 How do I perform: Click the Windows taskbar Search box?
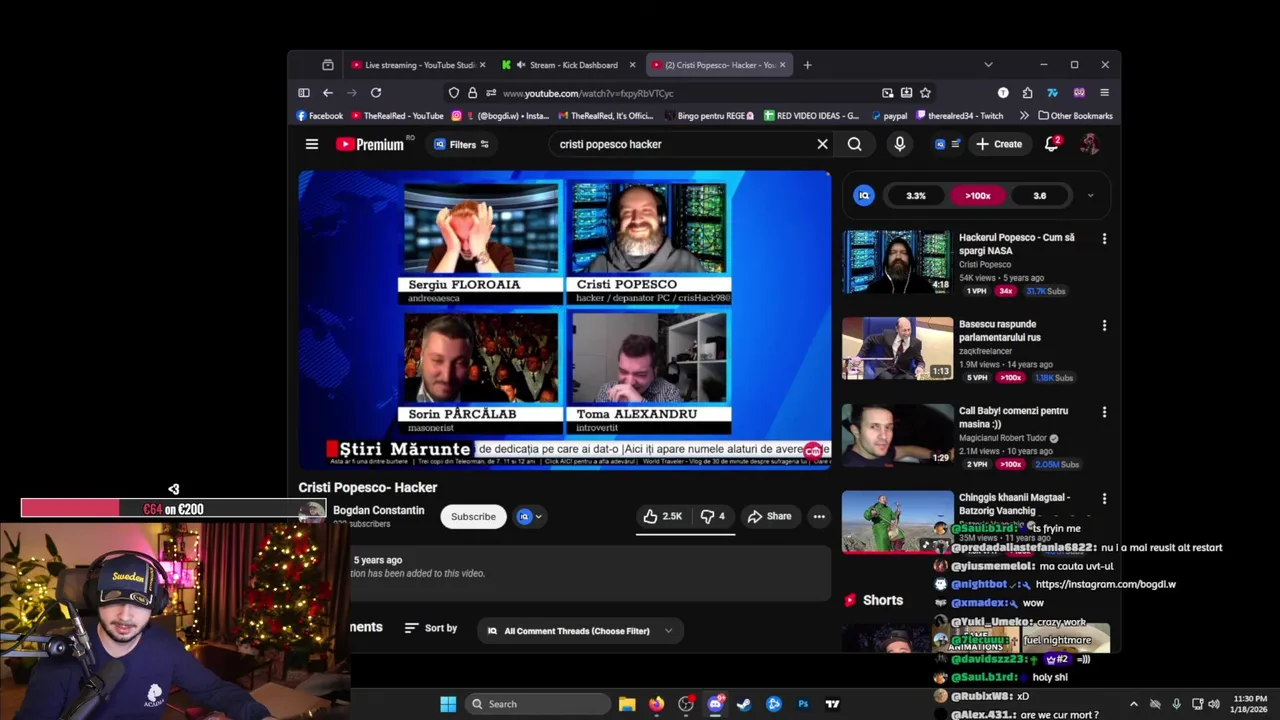tap(539, 704)
